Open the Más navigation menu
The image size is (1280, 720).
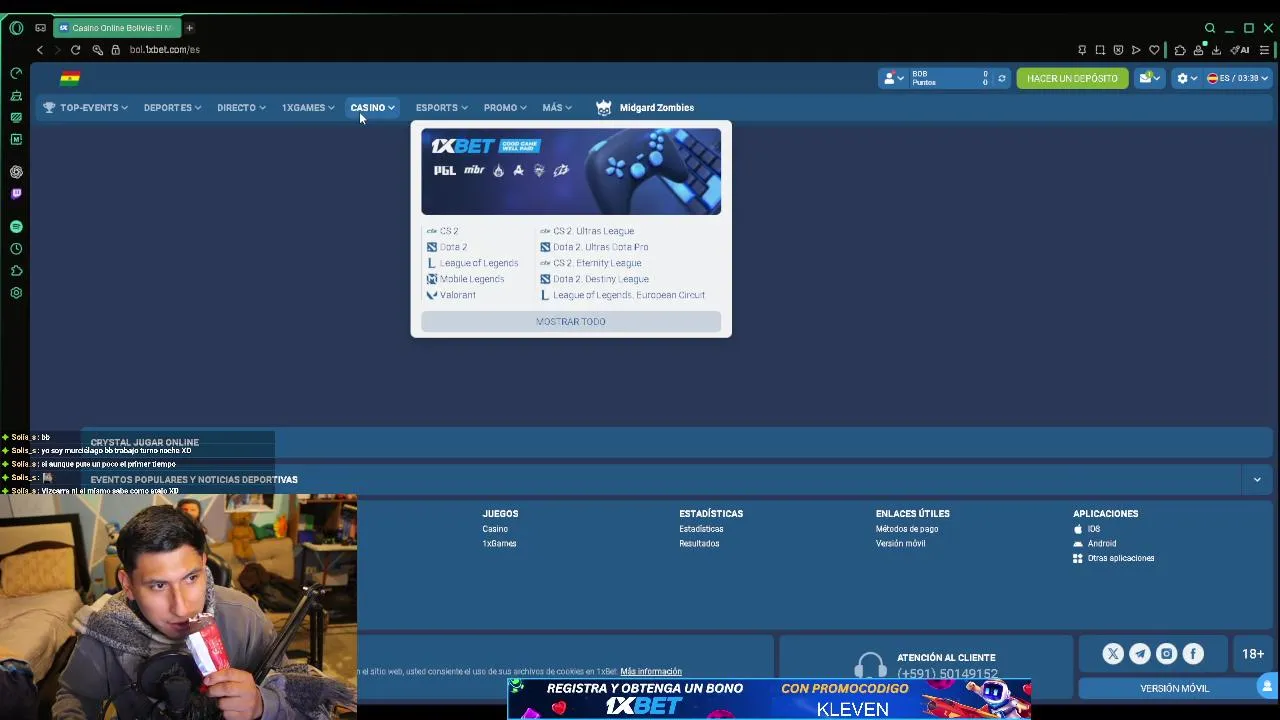(x=557, y=108)
